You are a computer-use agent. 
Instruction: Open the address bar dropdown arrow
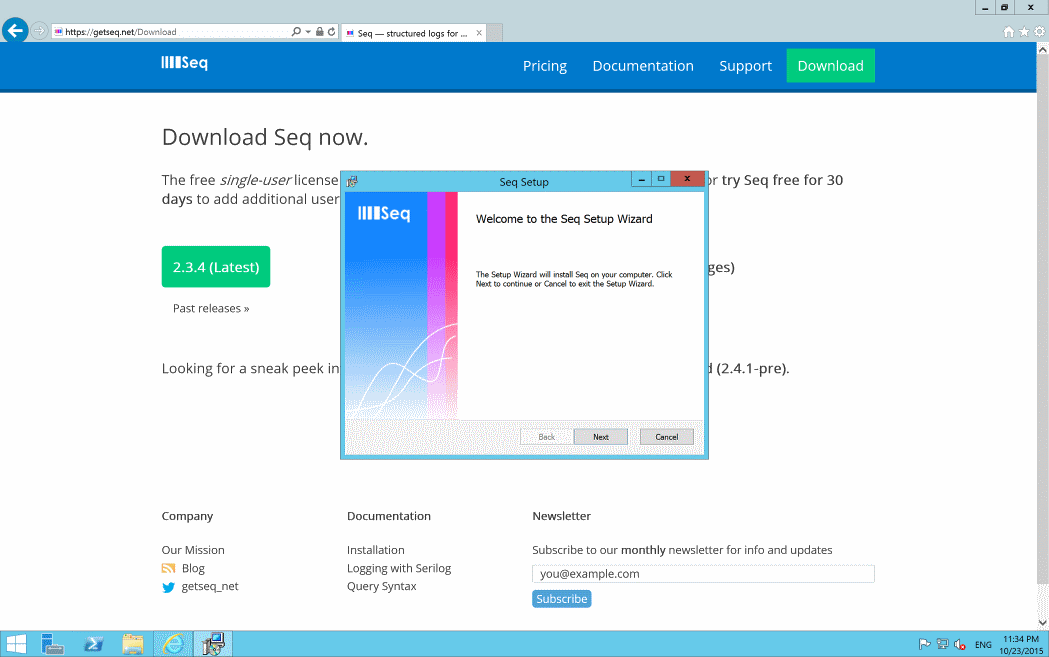click(x=308, y=31)
